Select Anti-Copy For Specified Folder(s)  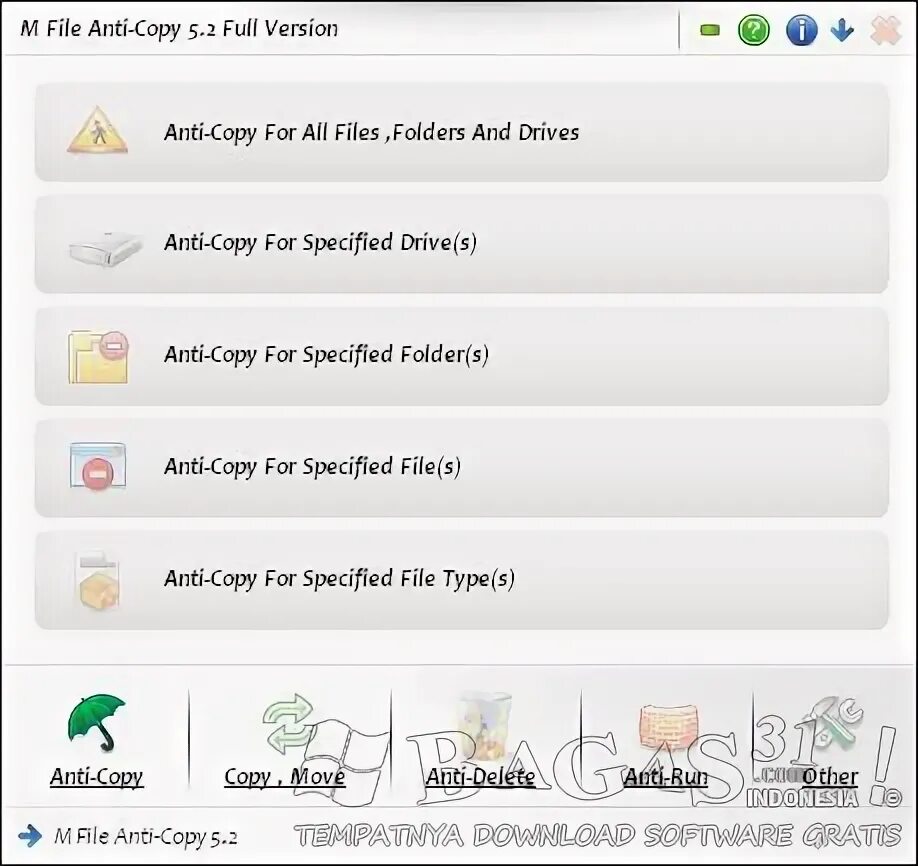462,355
